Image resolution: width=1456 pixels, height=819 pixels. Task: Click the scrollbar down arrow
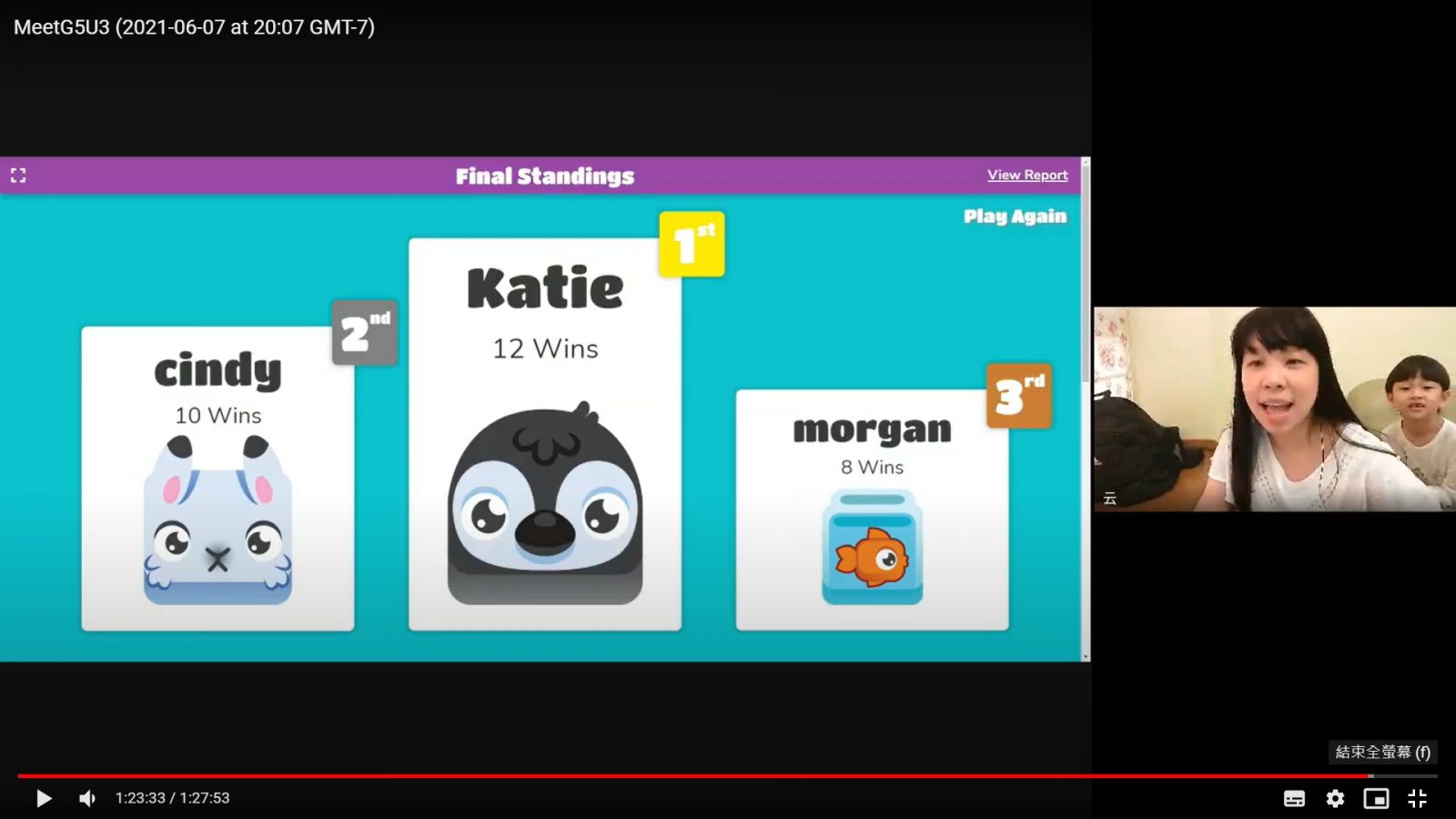pos(1085,656)
